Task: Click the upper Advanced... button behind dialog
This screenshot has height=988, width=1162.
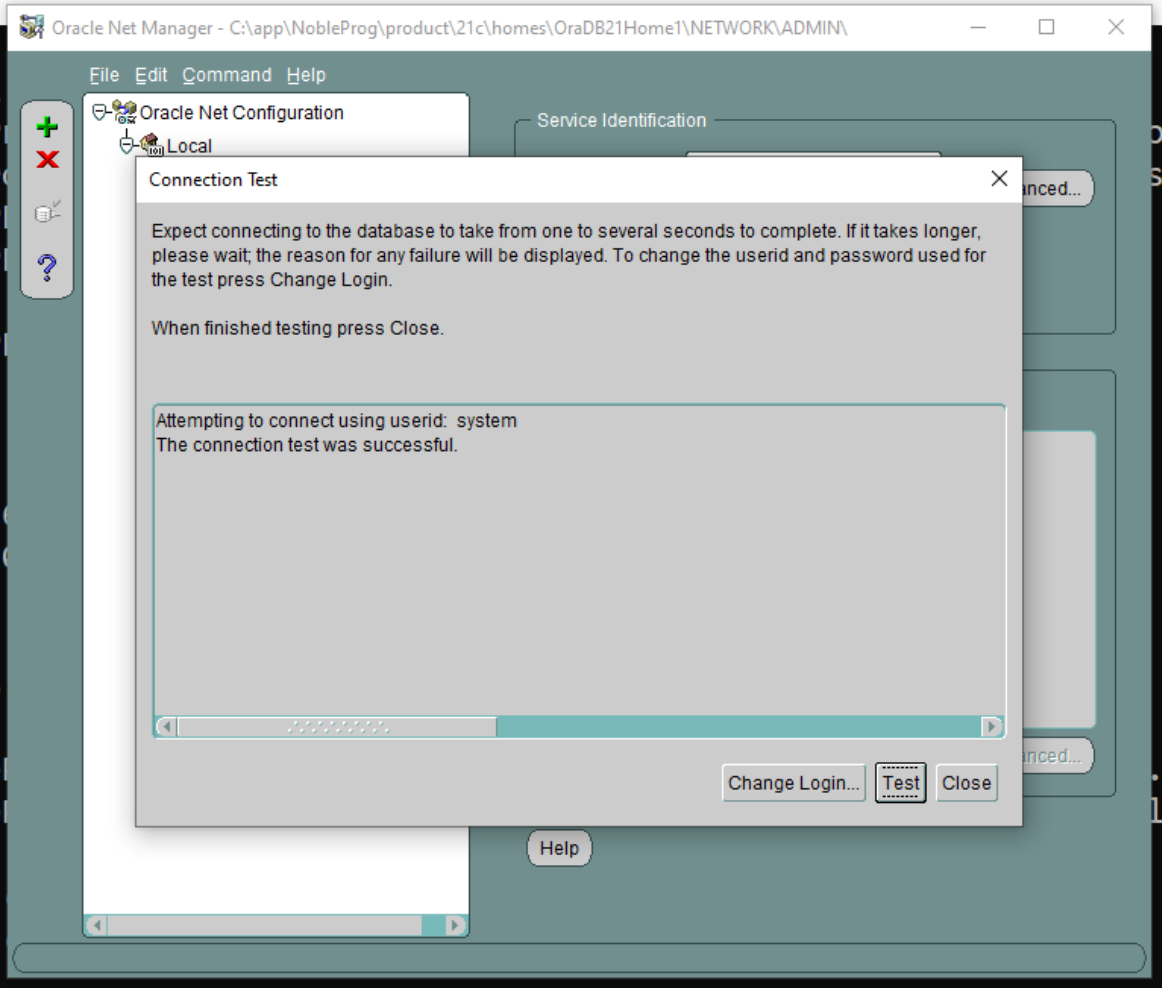Action: click(1057, 188)
